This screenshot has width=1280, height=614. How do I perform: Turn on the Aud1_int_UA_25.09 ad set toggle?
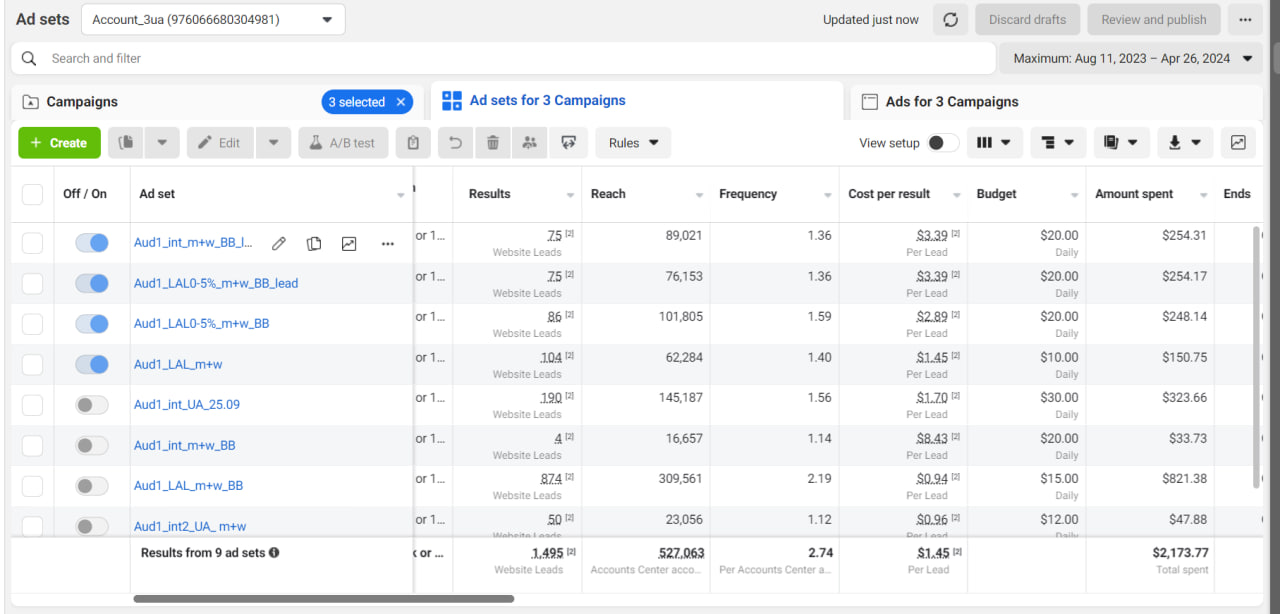point(92,405)
